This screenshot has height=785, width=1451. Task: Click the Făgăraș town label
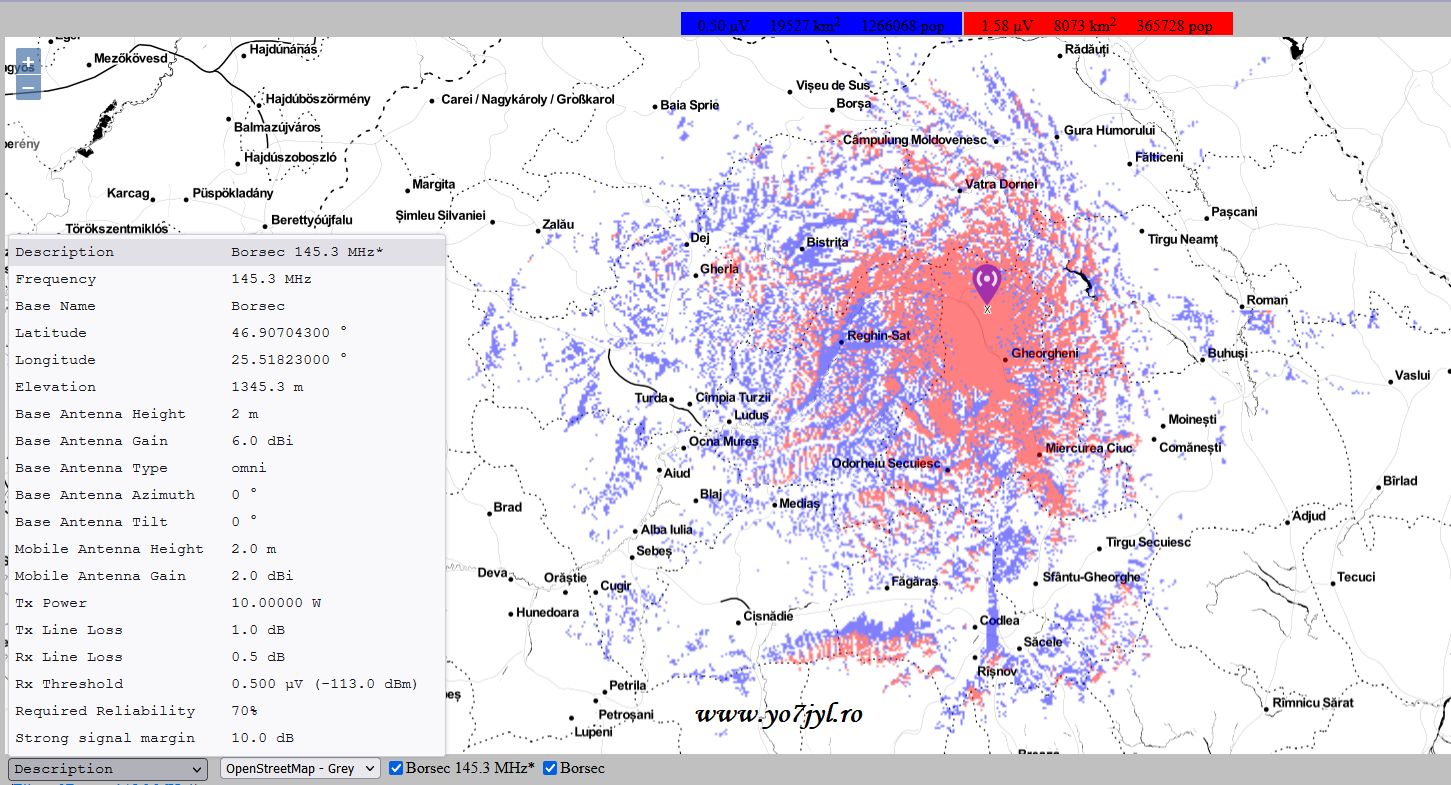(915, 582)
